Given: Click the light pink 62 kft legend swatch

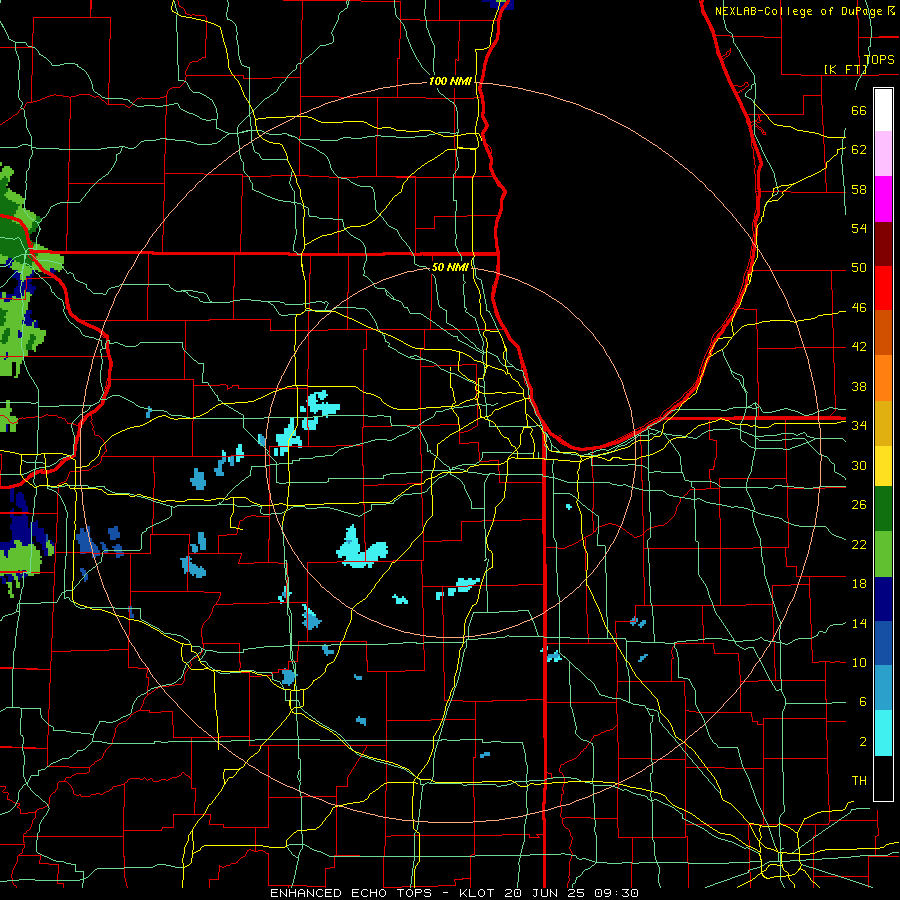Looking at the screenshot, I should 883,153.
